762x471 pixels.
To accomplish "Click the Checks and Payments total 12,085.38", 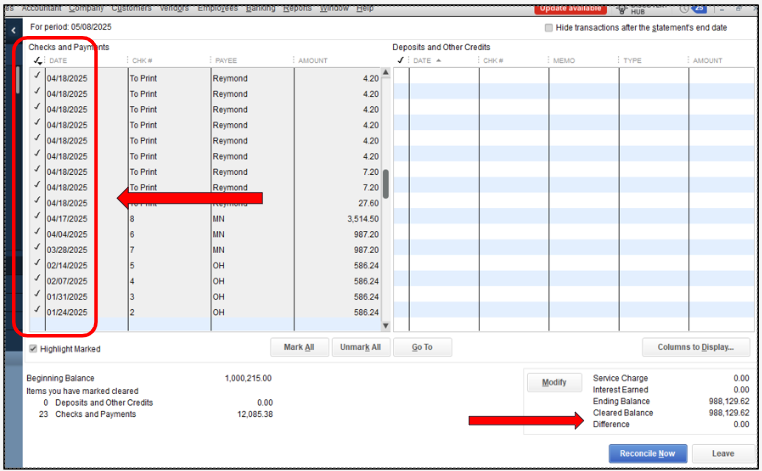I will coord(255,414).
